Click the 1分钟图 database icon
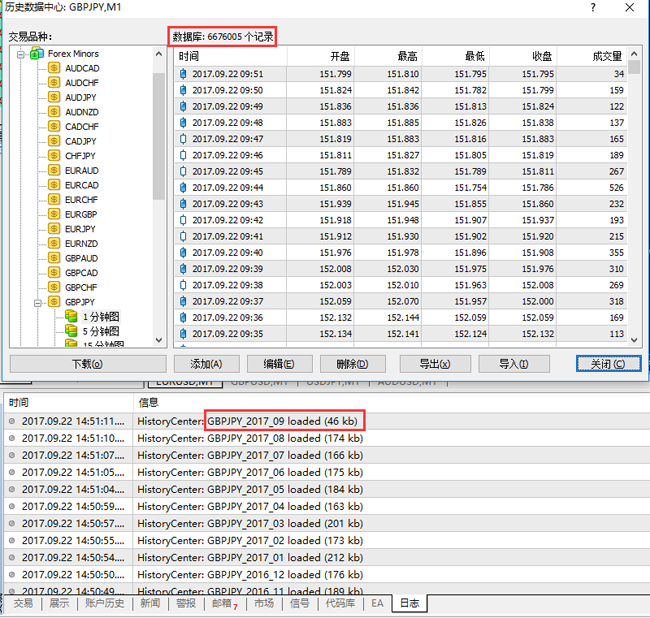650x618 pixels. pos(71,317)
